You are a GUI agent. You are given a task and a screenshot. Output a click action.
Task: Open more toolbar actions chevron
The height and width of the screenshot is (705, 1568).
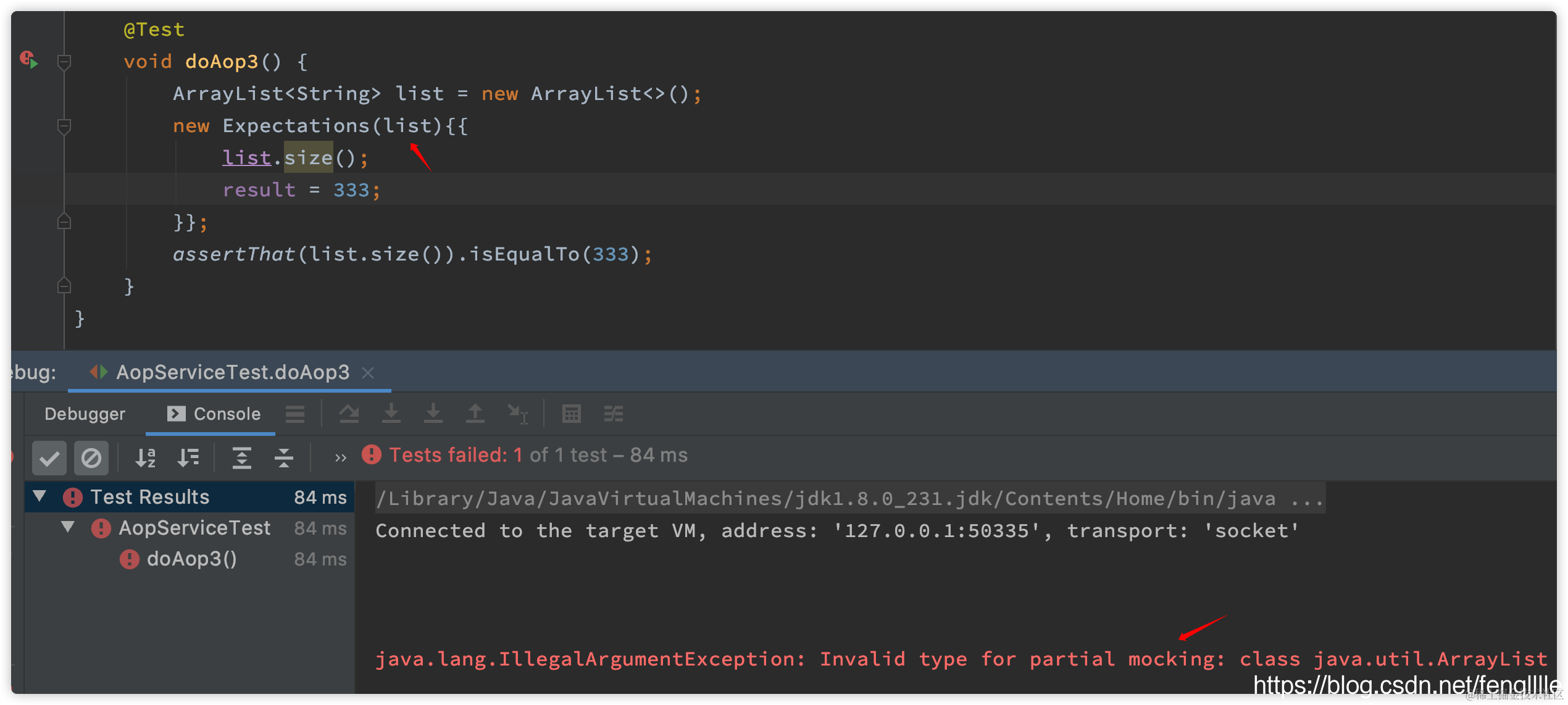tap(340, 457)
